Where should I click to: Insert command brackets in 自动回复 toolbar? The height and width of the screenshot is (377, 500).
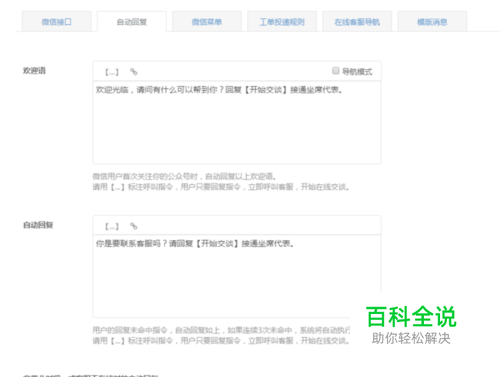click(112, 226)
